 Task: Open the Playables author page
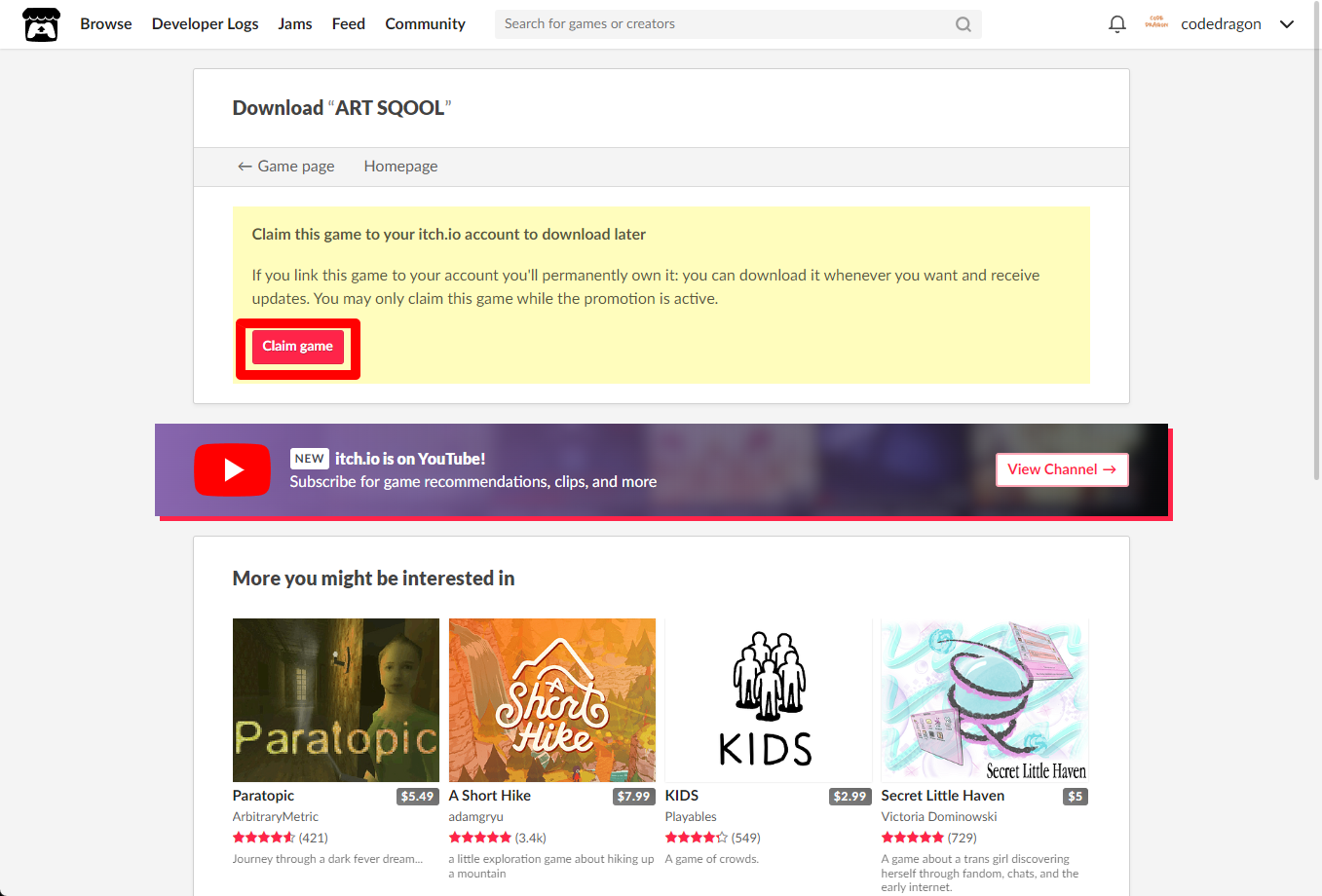pos(691,817)
